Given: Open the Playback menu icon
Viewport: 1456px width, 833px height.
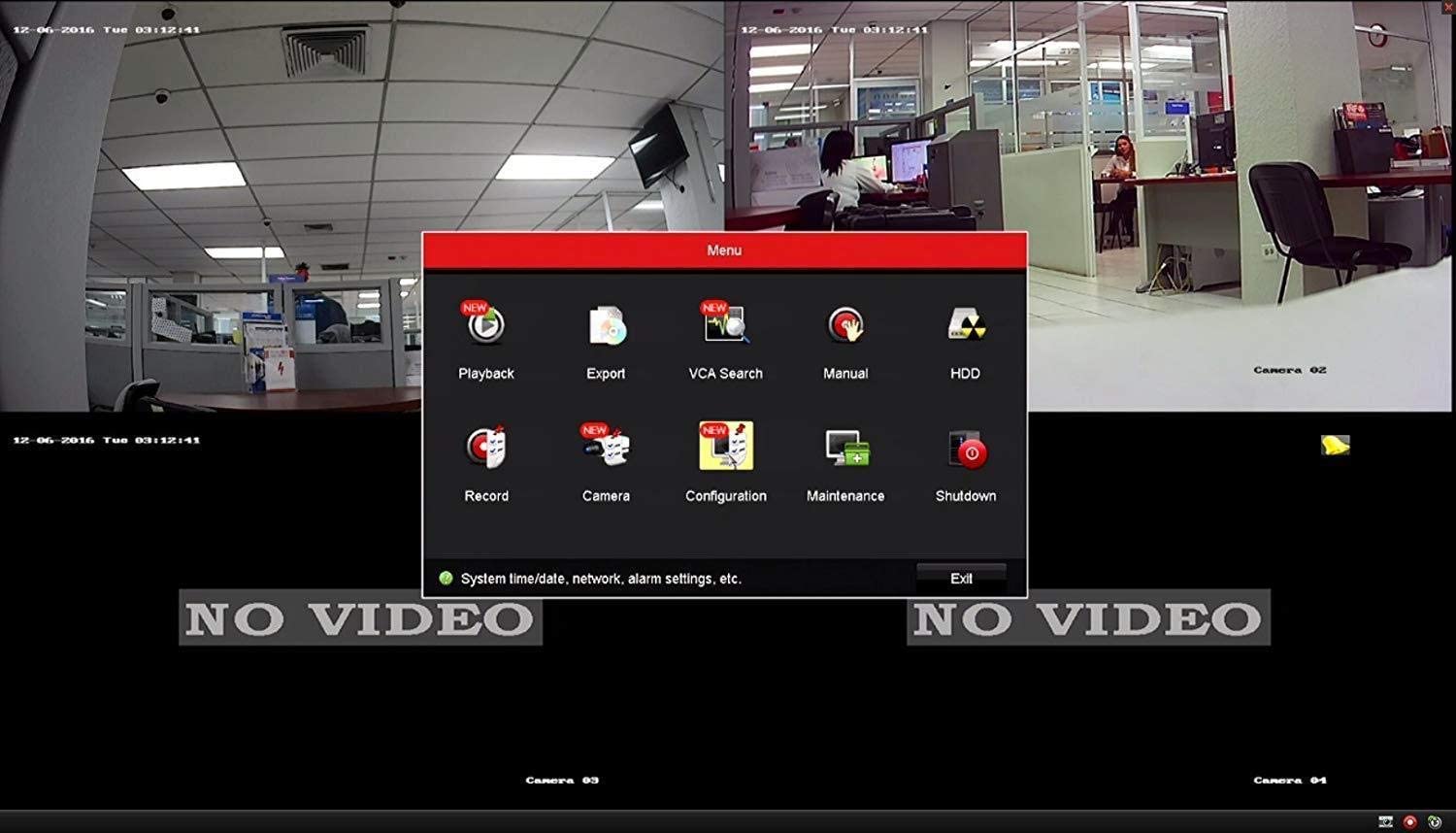Looking at the screenshot, I should pyautogui.click(x=485, y=326).
